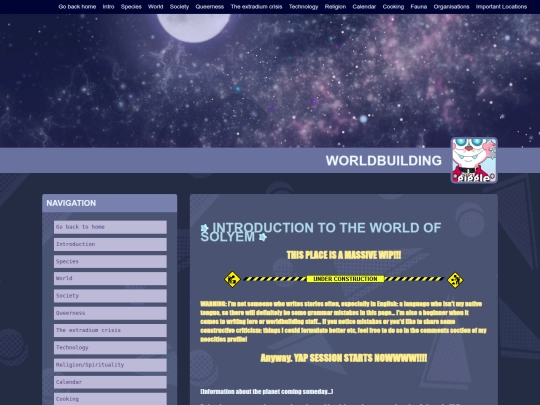540x405 pixels.
Task: Select Technology in the Navigation sidebar
Action: pos(110,347)
